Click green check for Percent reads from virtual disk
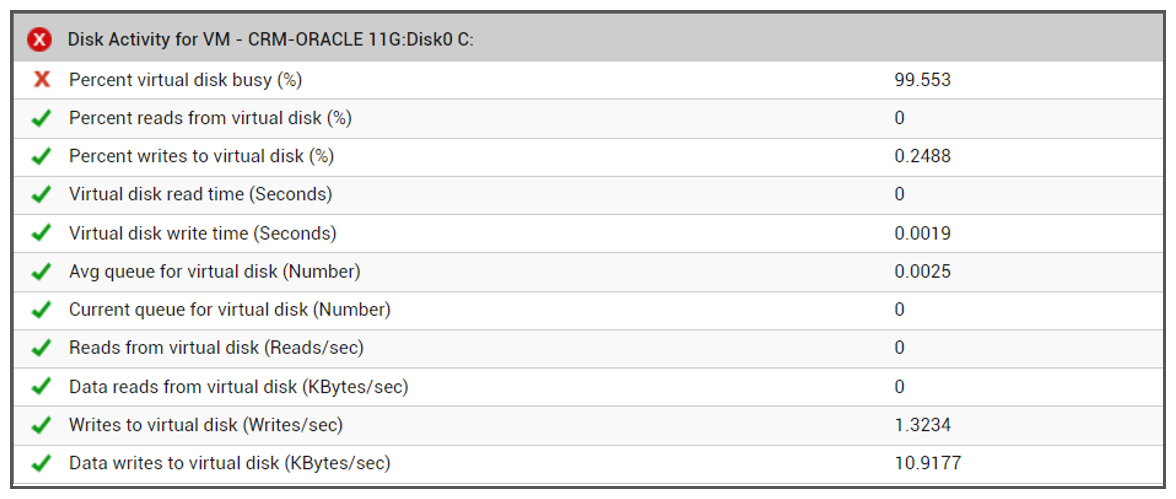1176x499 pixels. 42,118
